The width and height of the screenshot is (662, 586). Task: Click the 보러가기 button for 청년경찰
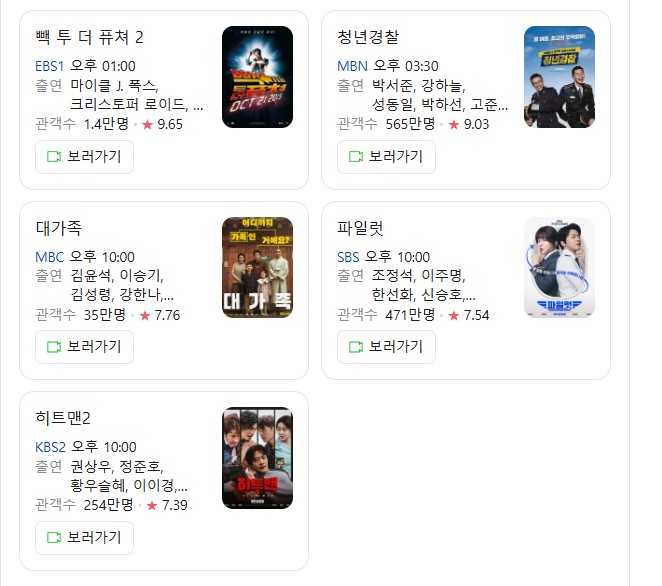click(x=386, y=157)
